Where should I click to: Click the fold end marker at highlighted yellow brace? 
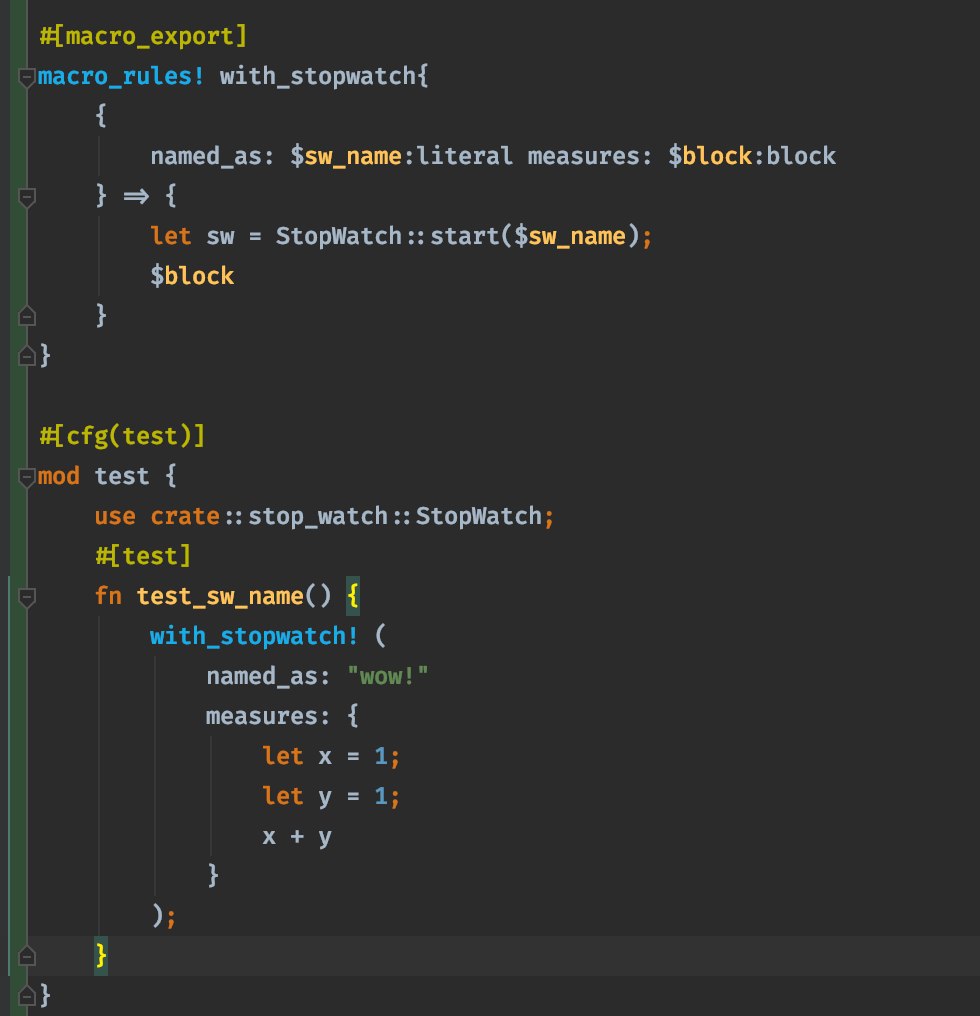tap(27, 956)
